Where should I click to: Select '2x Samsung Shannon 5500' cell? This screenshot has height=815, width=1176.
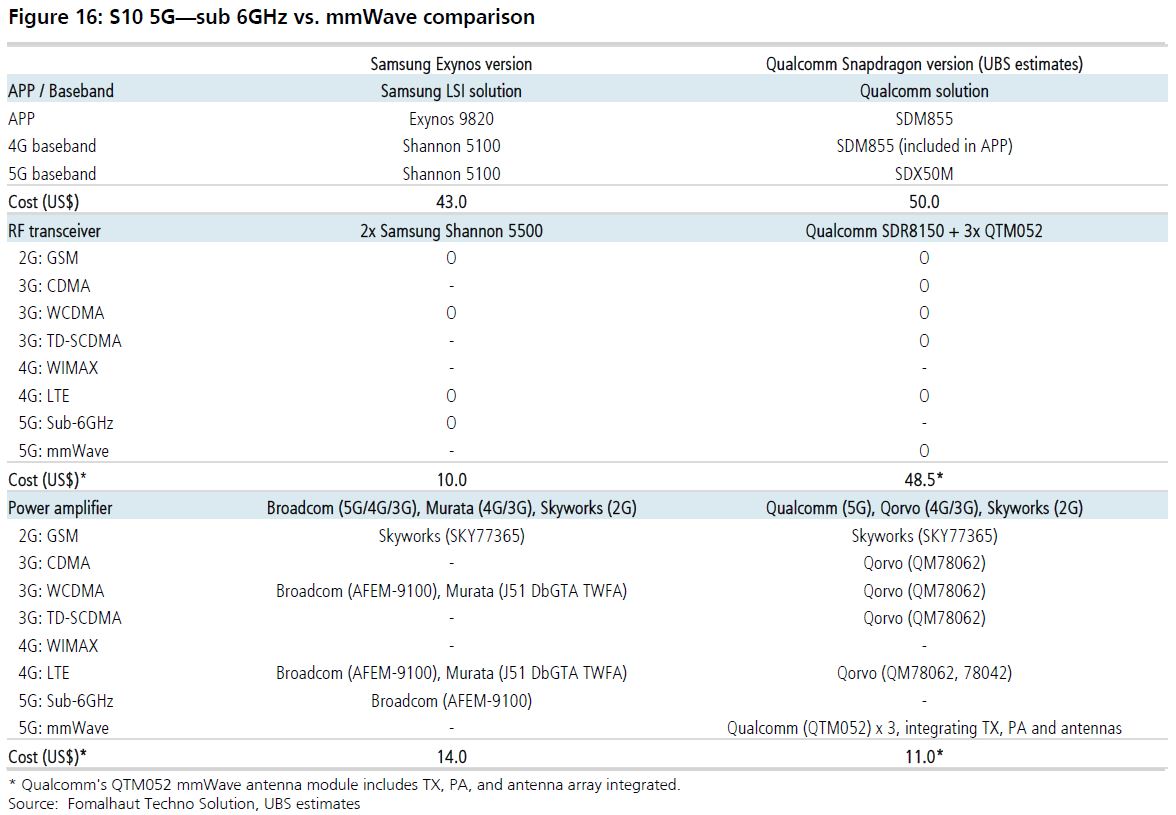coord(452,230)
